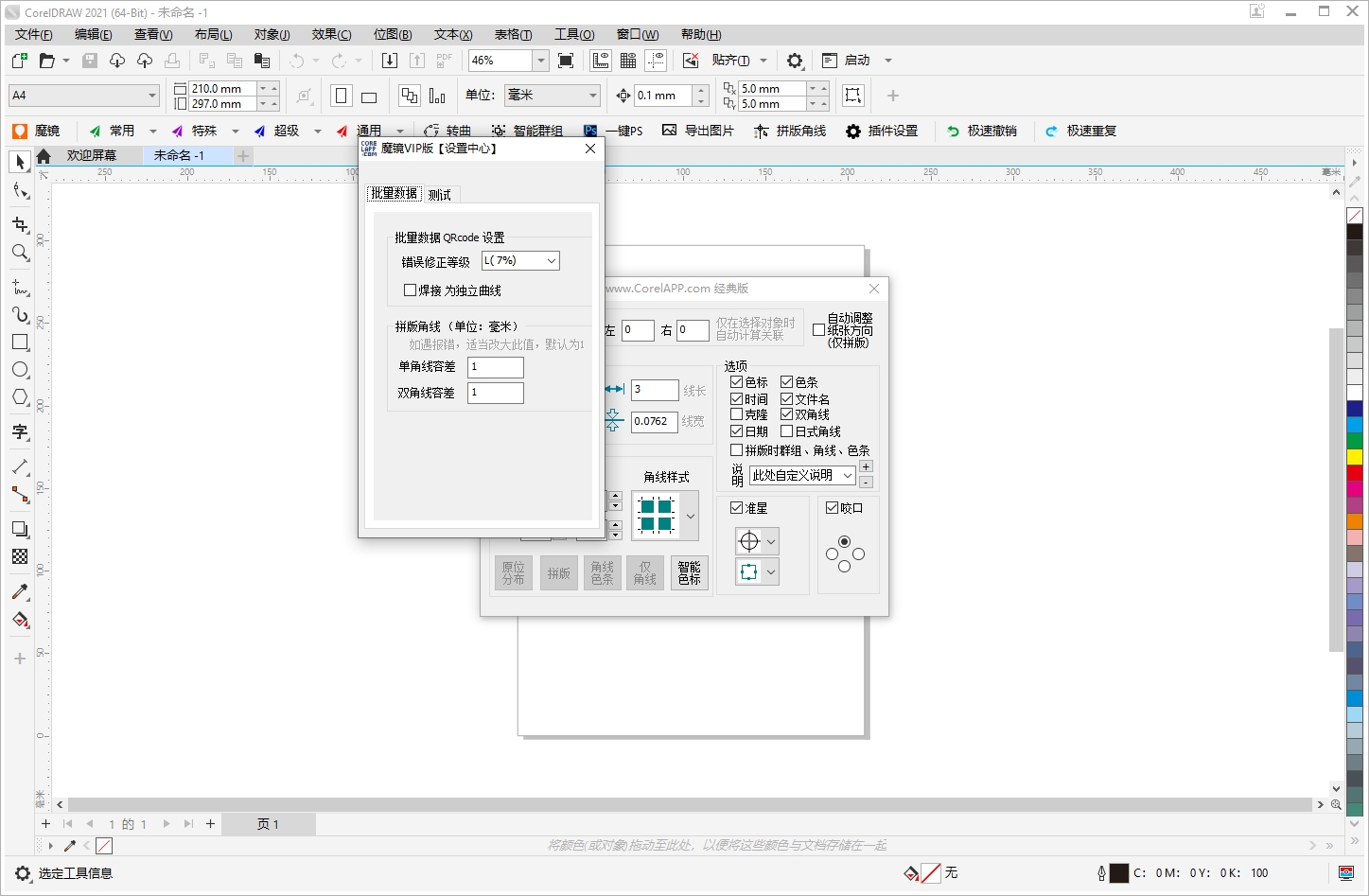The width and height of the screenshot is (1369, 896).
Task: Click the 导出图片 button
Action: pyautogui.click(x=698, y=132)
